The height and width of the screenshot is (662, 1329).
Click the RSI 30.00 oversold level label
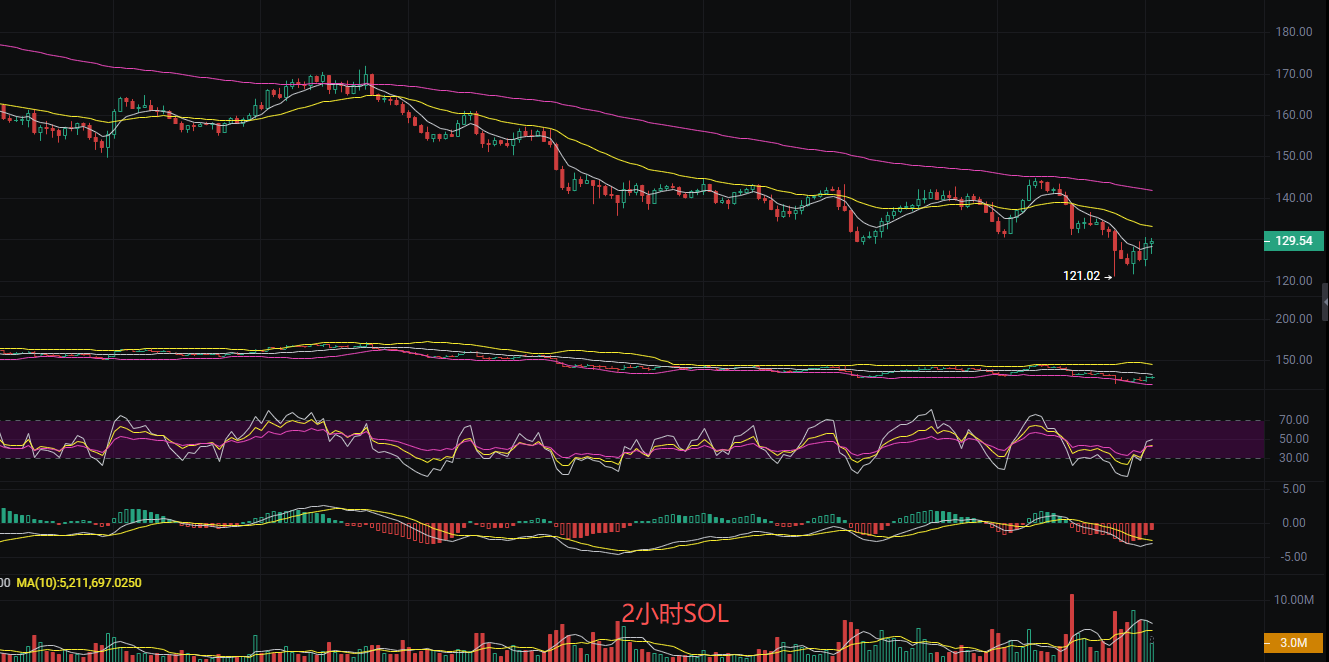[1294, 458]
